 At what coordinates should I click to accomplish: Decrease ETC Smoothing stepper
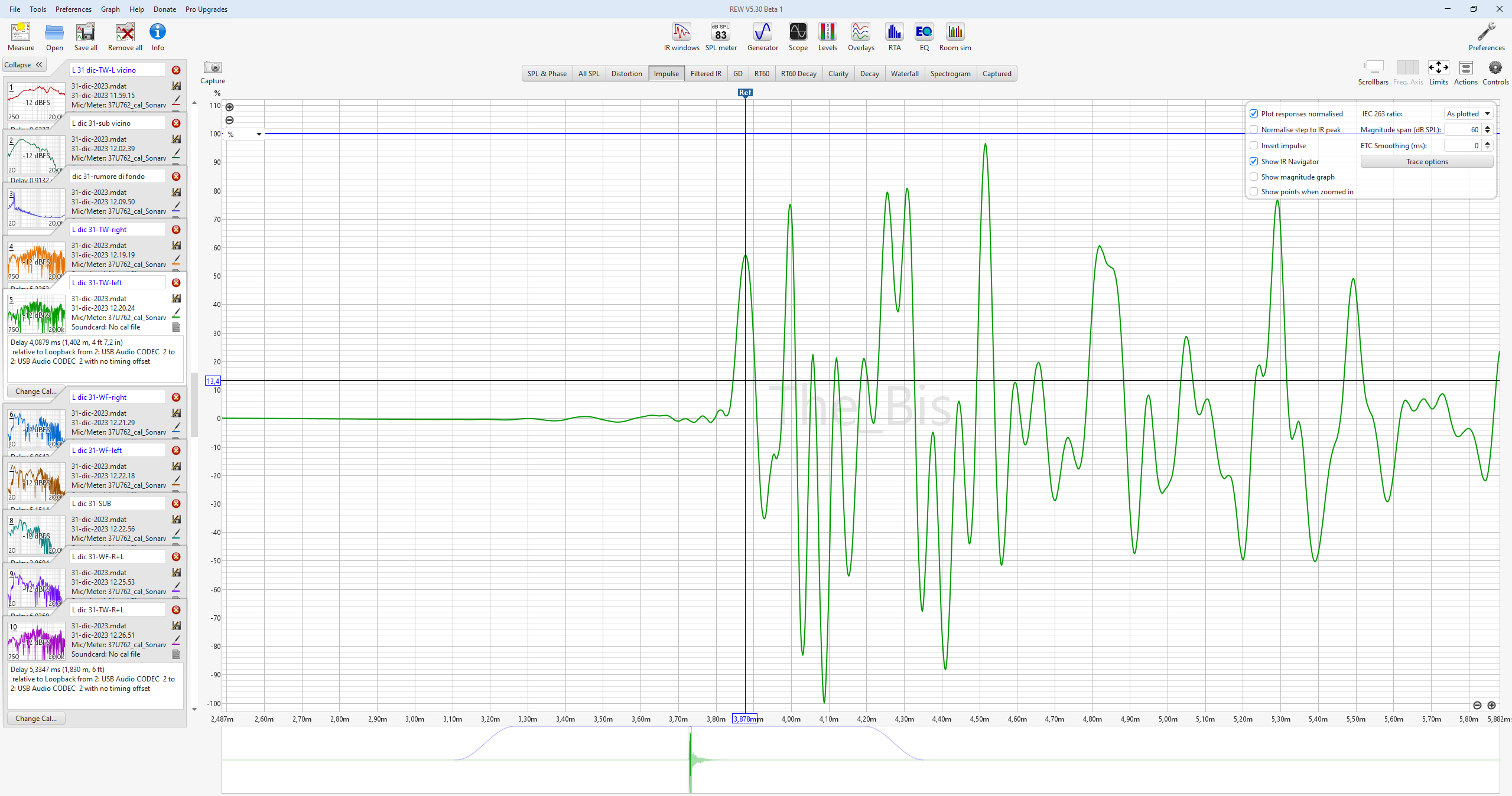click(x=1488, y=148)
